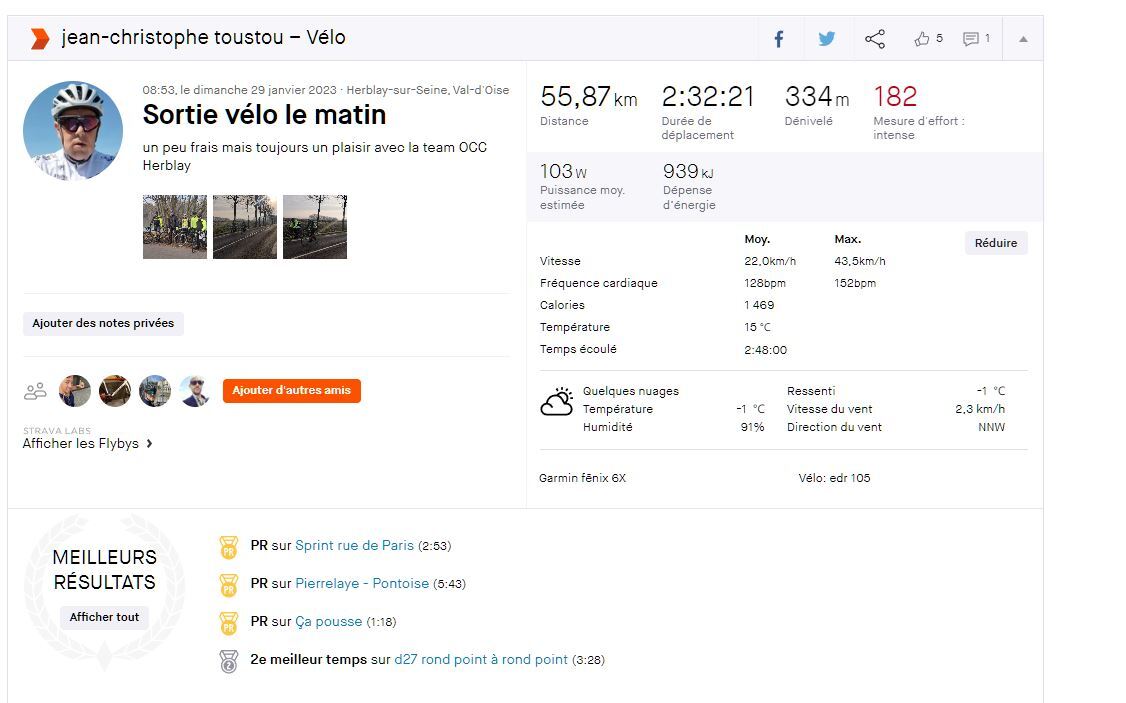The width and height of the screenshot is (1126, 703).
Task: Open the first activity photo thumbnail
Action: coord(175,227)
